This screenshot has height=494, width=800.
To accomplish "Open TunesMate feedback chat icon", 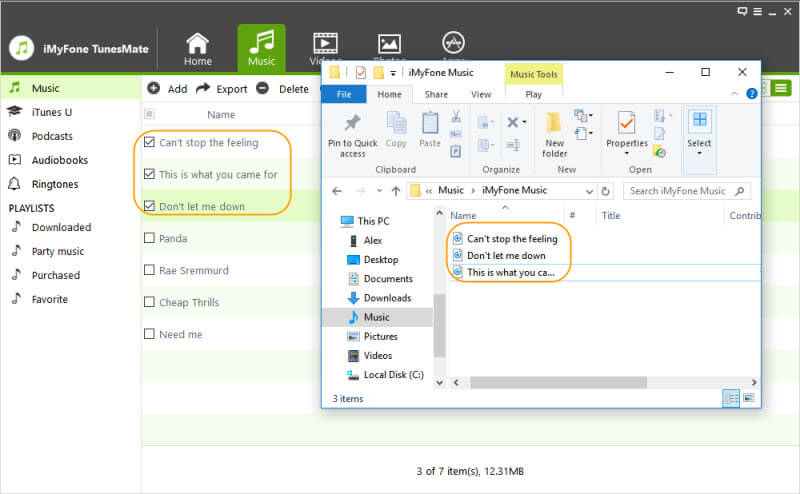I will (x=742, y=12).
